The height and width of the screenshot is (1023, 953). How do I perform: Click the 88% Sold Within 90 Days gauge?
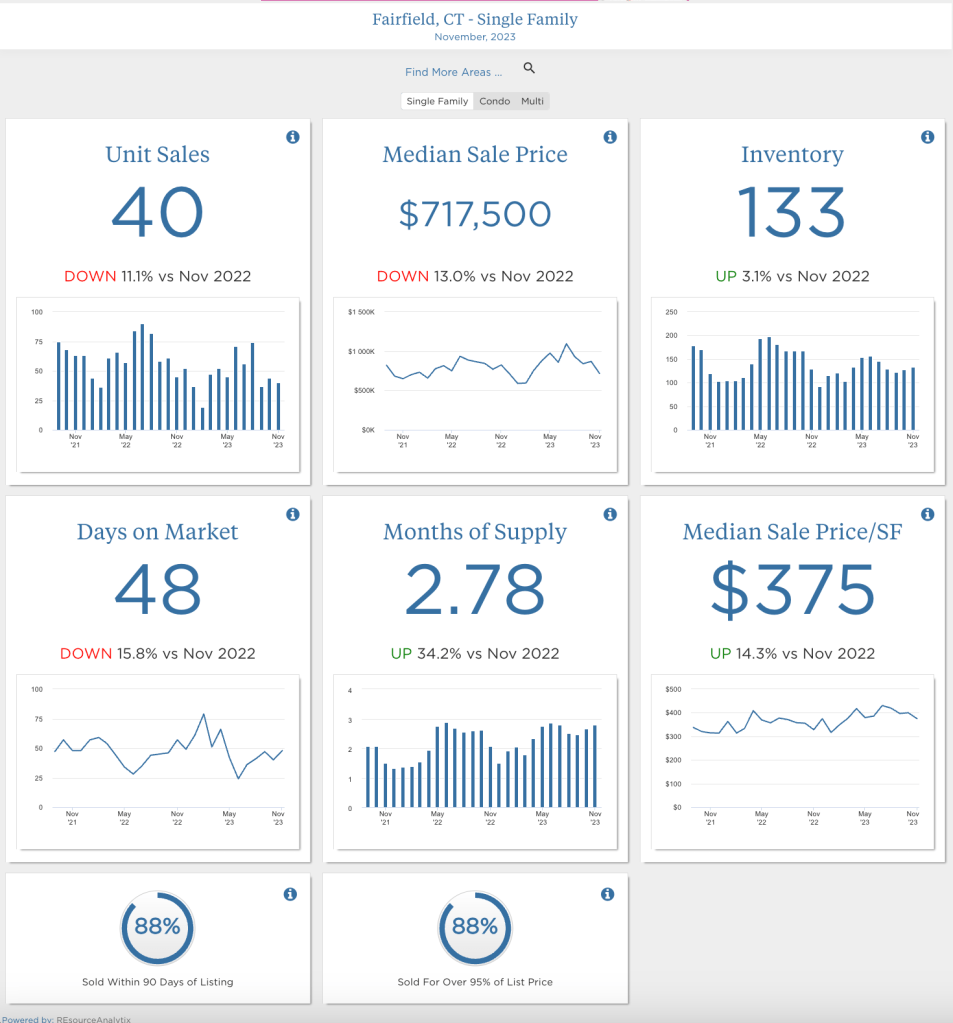[x=157, y=927]
